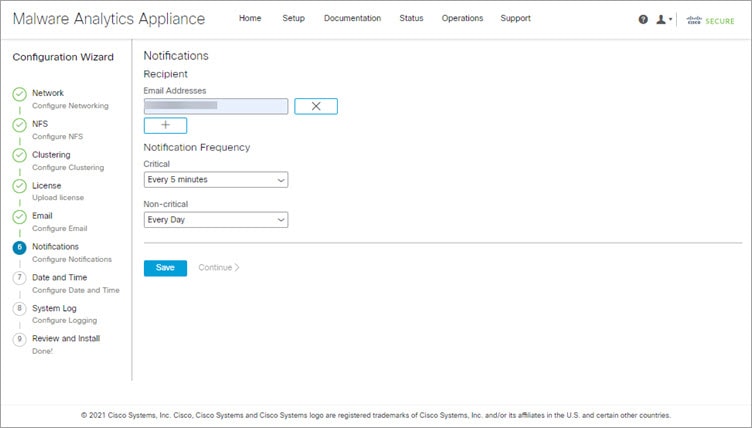Click the License step checkmark icon
The width and height of the screenshot is (752, 428).
tap(20, 186)
